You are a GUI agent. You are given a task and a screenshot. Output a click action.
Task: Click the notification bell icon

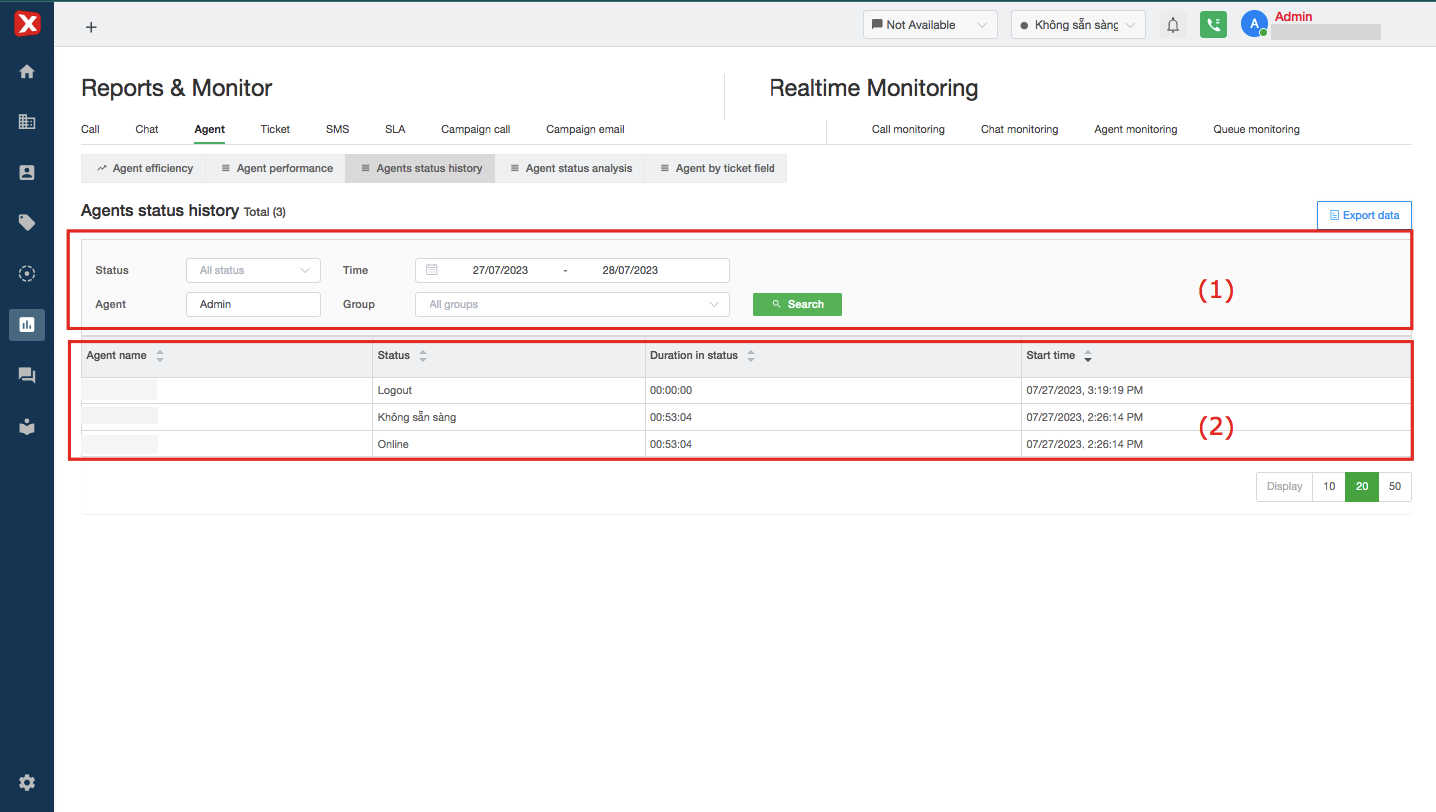coord(1173,25)
